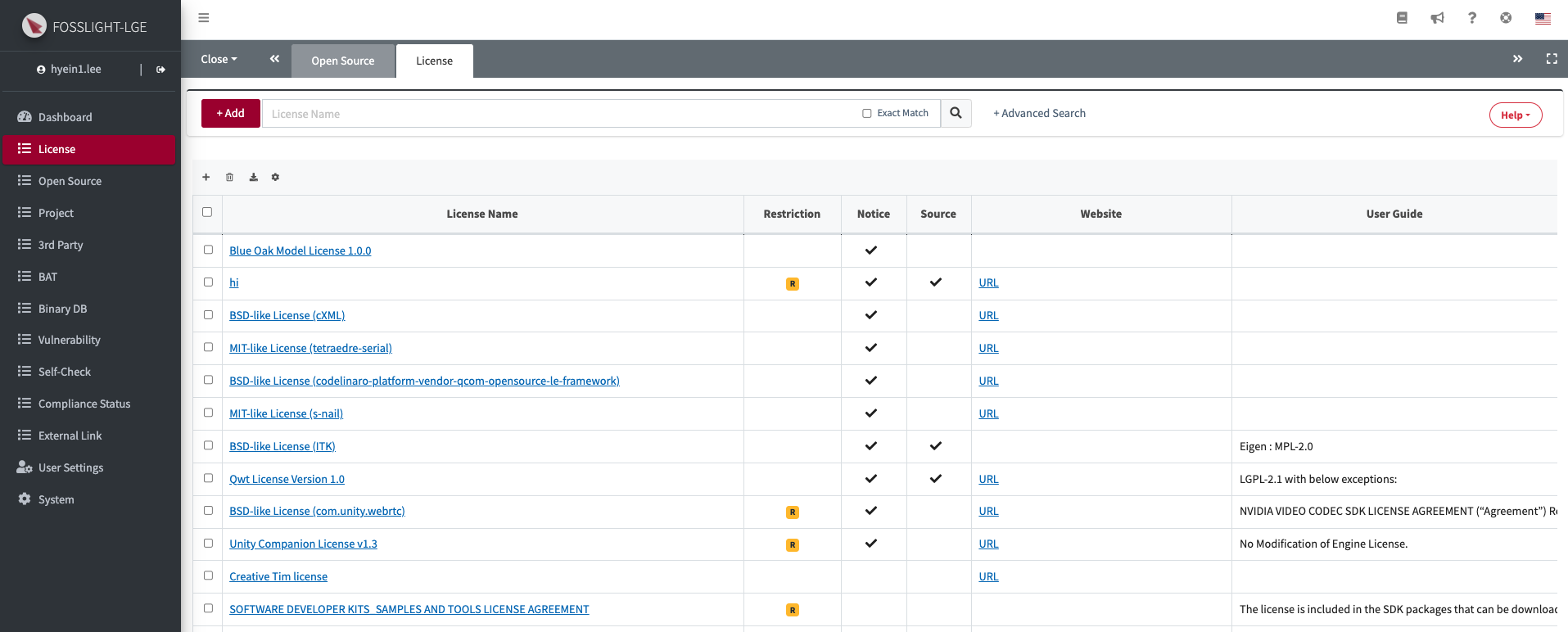Click the hyein1.lee username
This screenshot has width=1568, height=632.
coord(75,69)
